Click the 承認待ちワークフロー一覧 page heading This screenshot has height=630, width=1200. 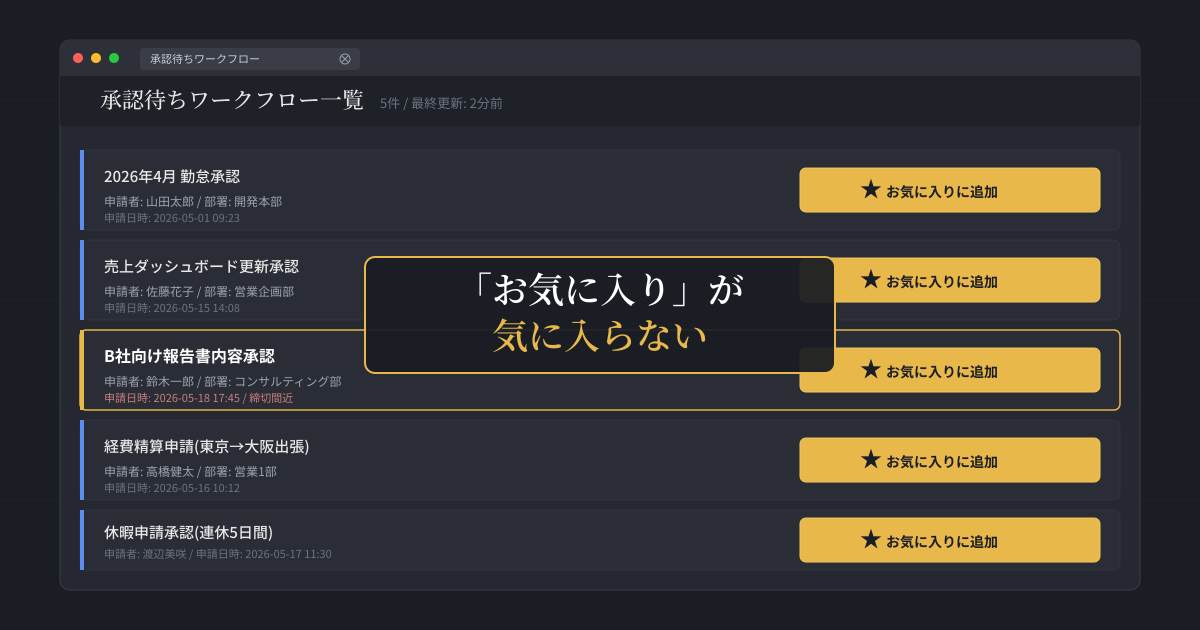click(232, 100)
